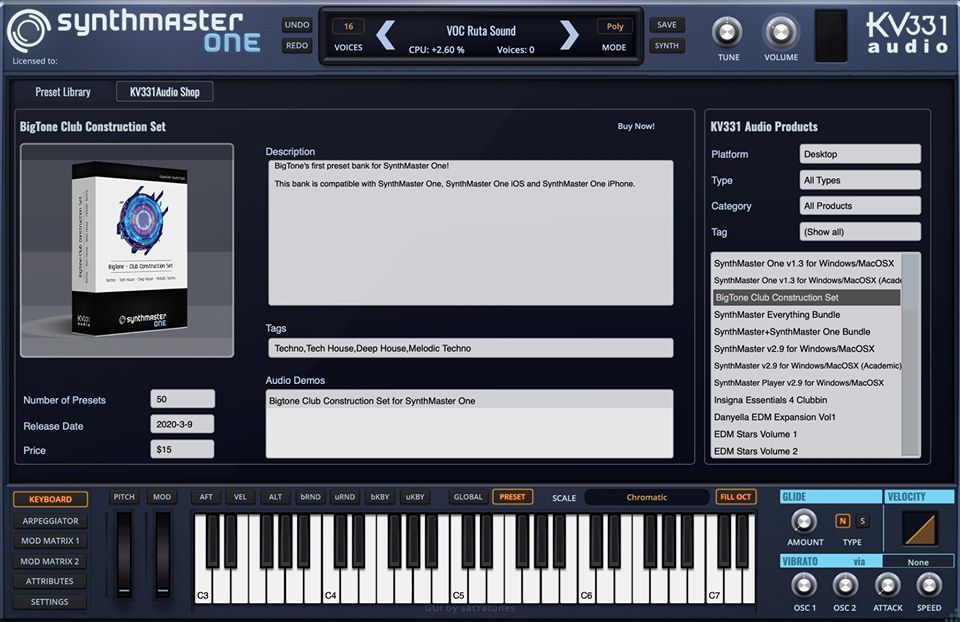Click the SynthMaster One spiral logo
The width and height of the screenshot is (960, 622).
[29, 31]
